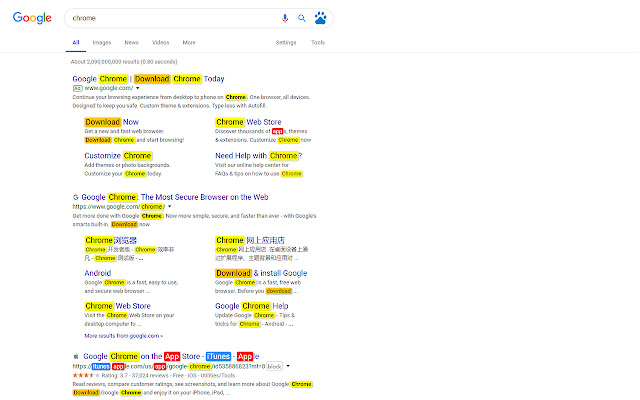Select the All results tab
This screenshot has width=640, height=400.
(76, 42)
